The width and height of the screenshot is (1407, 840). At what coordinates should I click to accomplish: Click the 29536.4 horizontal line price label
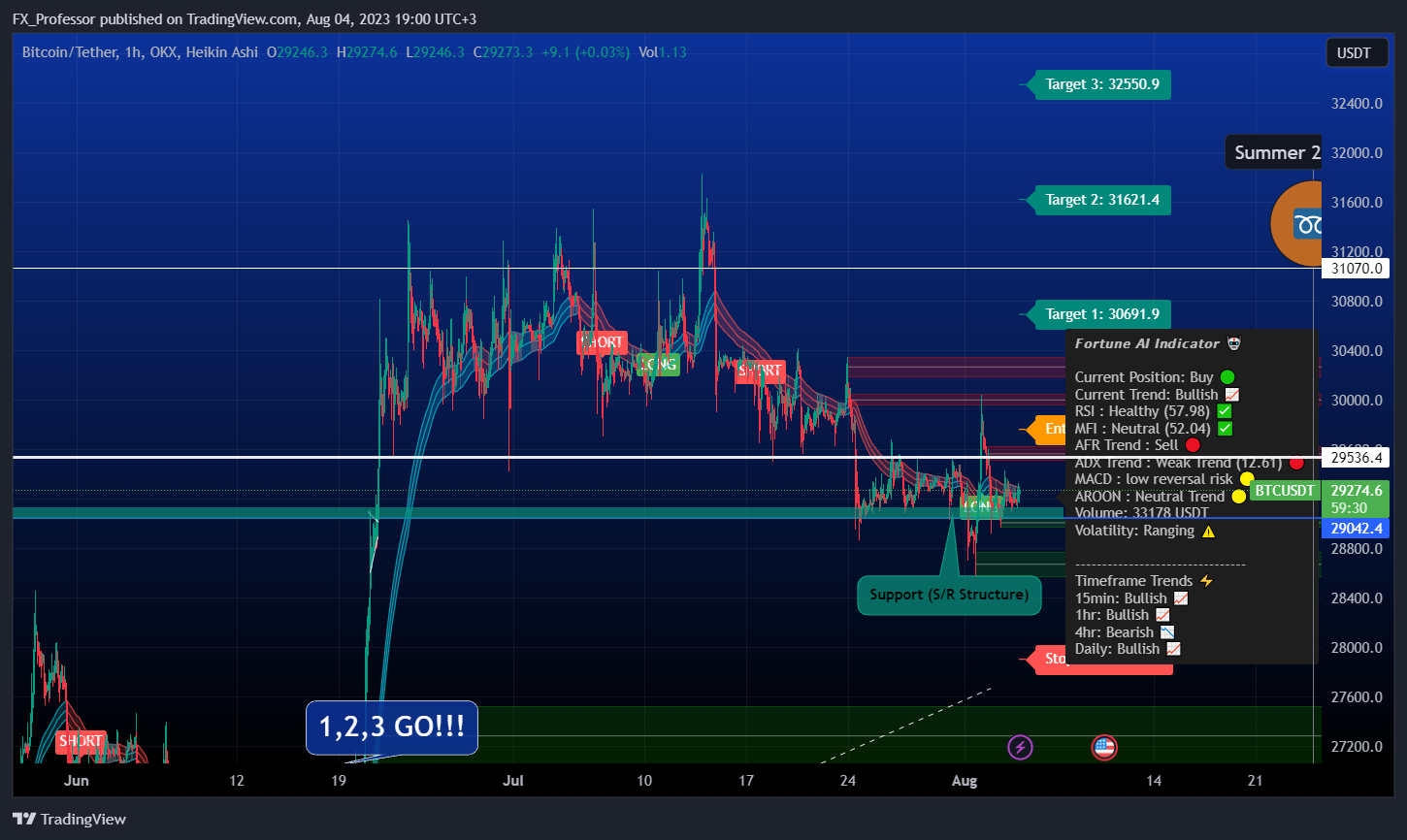pos(1354,456)
